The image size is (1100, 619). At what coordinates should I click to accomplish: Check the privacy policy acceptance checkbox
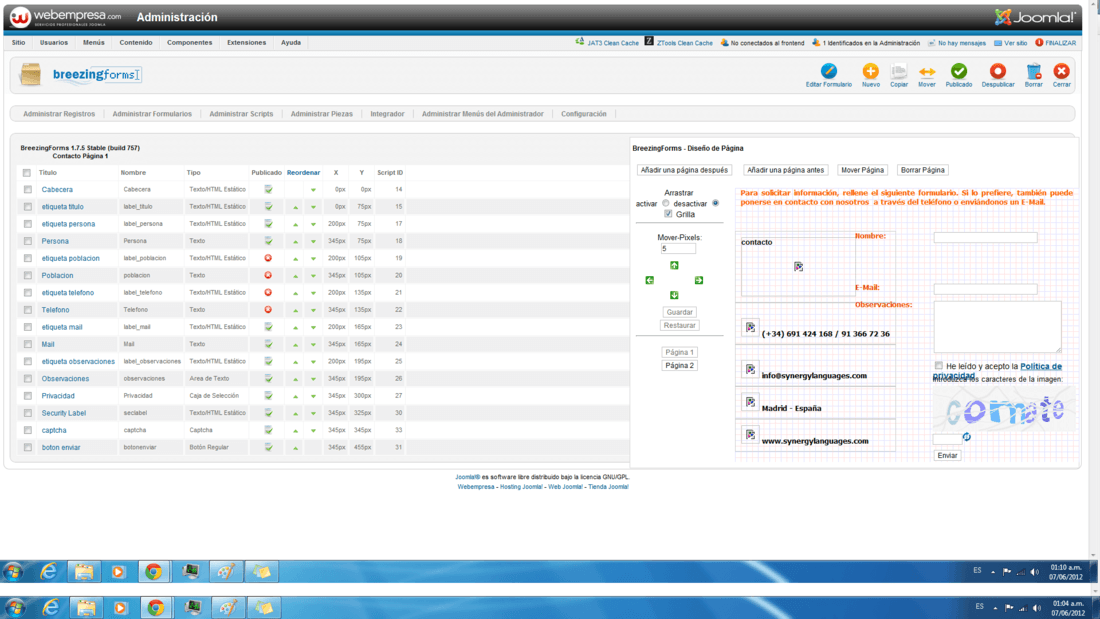coord(939,366)
